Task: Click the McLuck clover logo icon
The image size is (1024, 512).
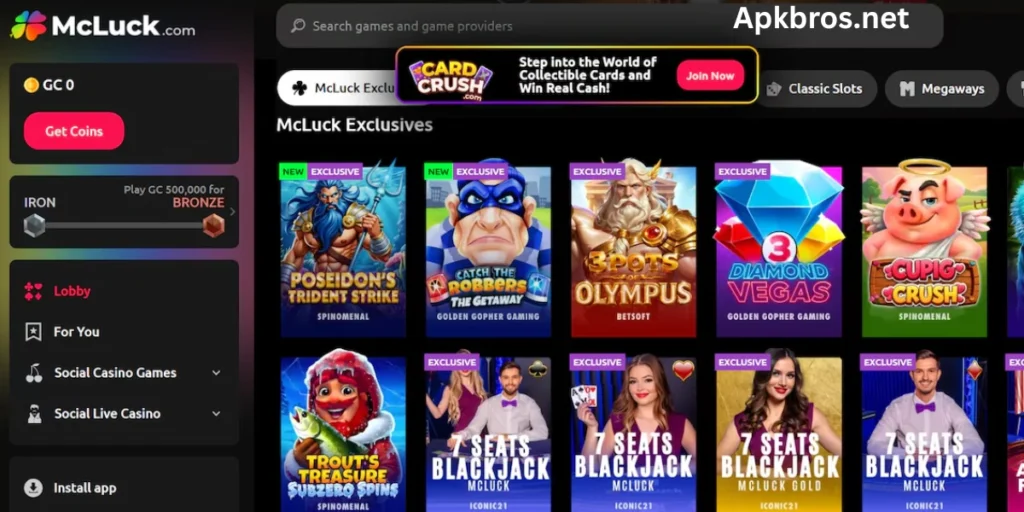Action: (x=28, y=25)
